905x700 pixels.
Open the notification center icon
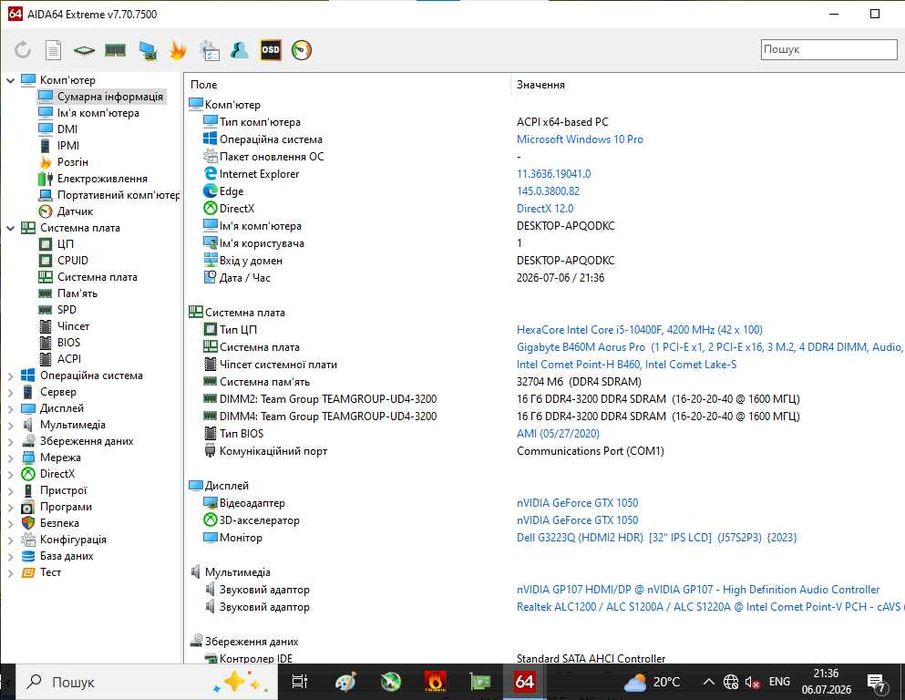877,683
